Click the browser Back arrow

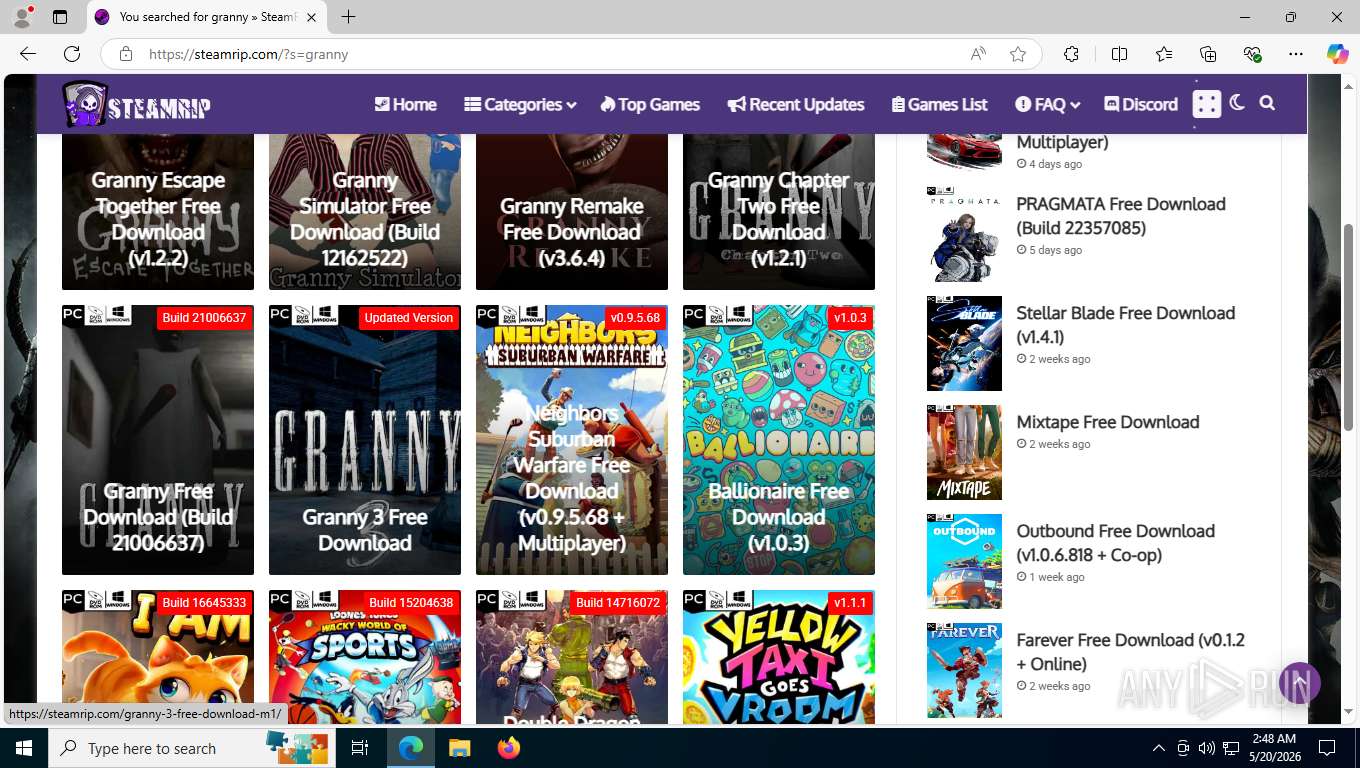click(x=27, y=54)
